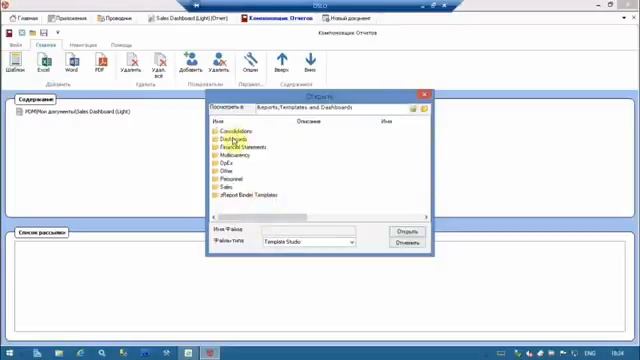Add an Excel document via ribbon icon

click(44, 62)
